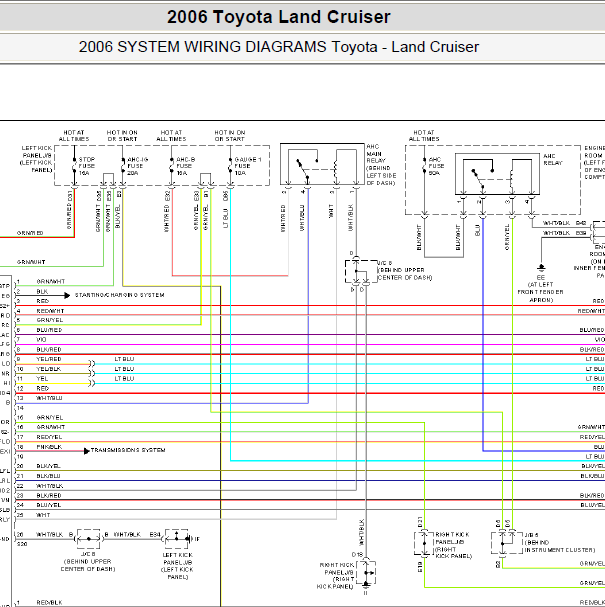
Task: Select pin 7 VIO wire label
Action: coord(41,340)
